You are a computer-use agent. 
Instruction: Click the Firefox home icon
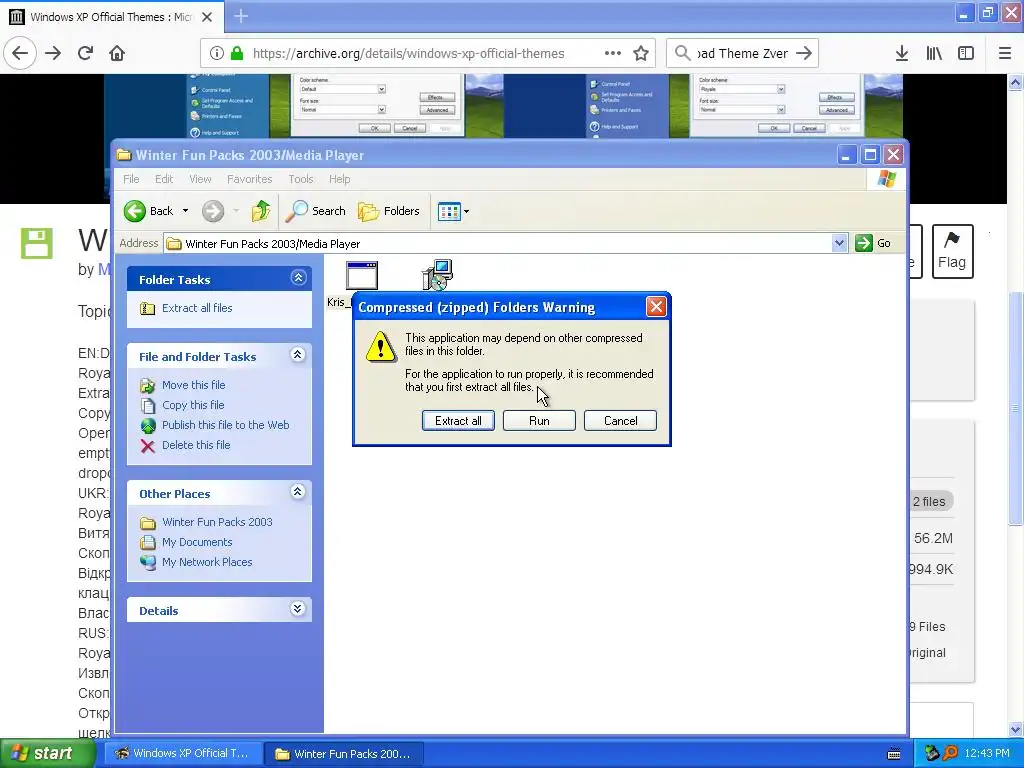117,53
